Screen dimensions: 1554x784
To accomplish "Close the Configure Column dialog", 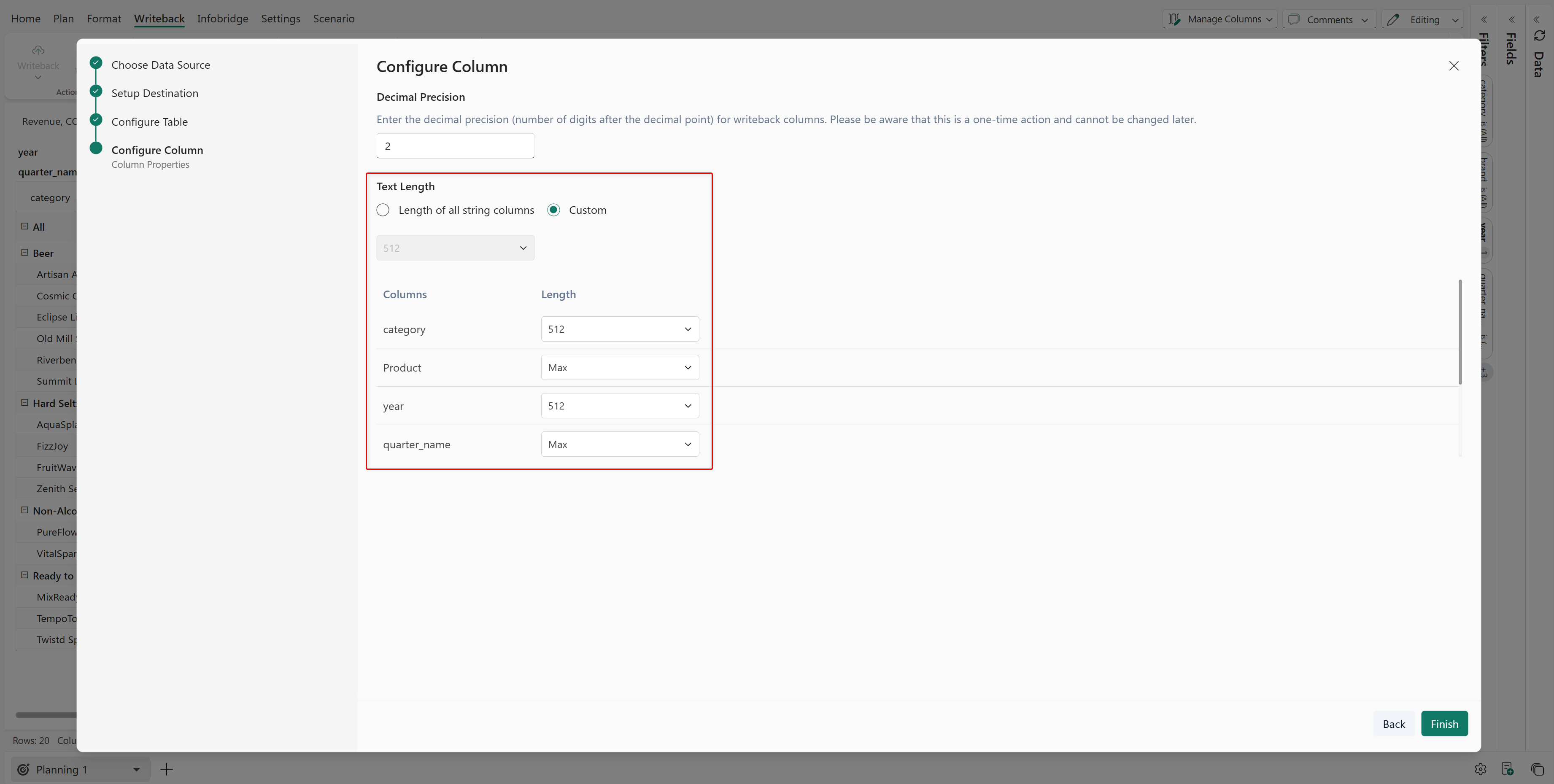I will pos(1454,66).
